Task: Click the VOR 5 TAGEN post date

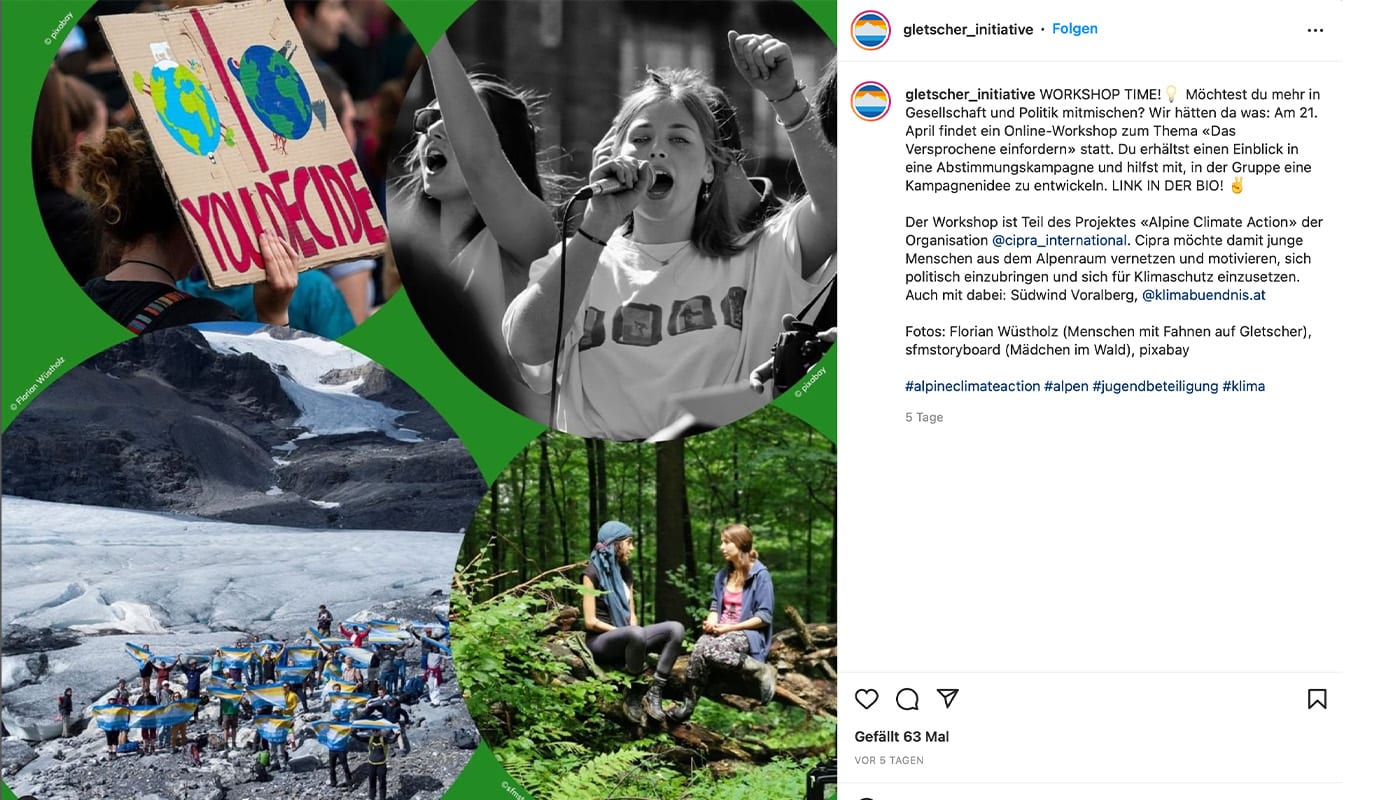Action: pyautogui.click(x=889, y=760)
